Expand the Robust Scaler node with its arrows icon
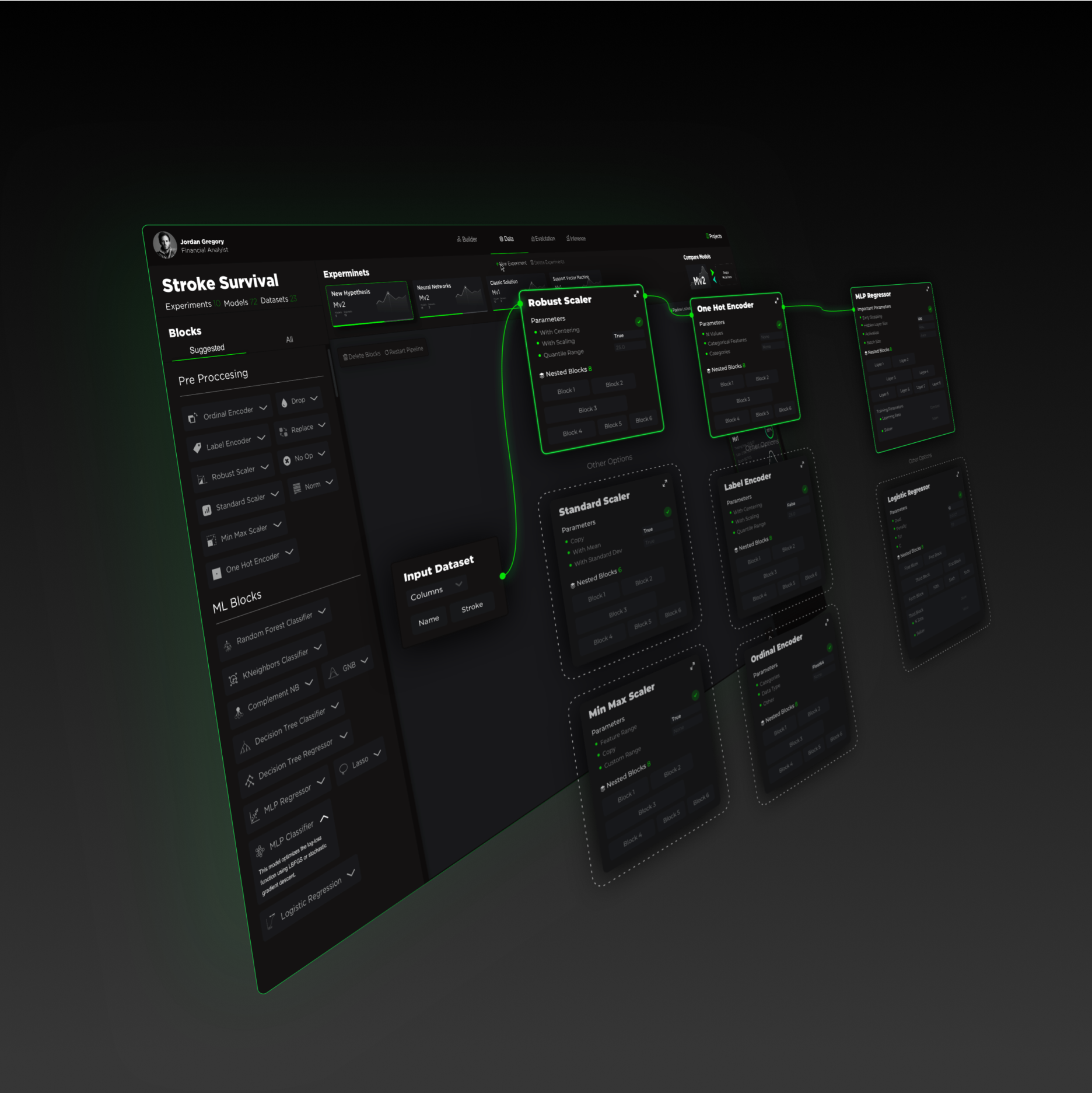Image resolution: width=1092 pixels, height=1093 pixels. pyautogui.click(x=636, y=294)
